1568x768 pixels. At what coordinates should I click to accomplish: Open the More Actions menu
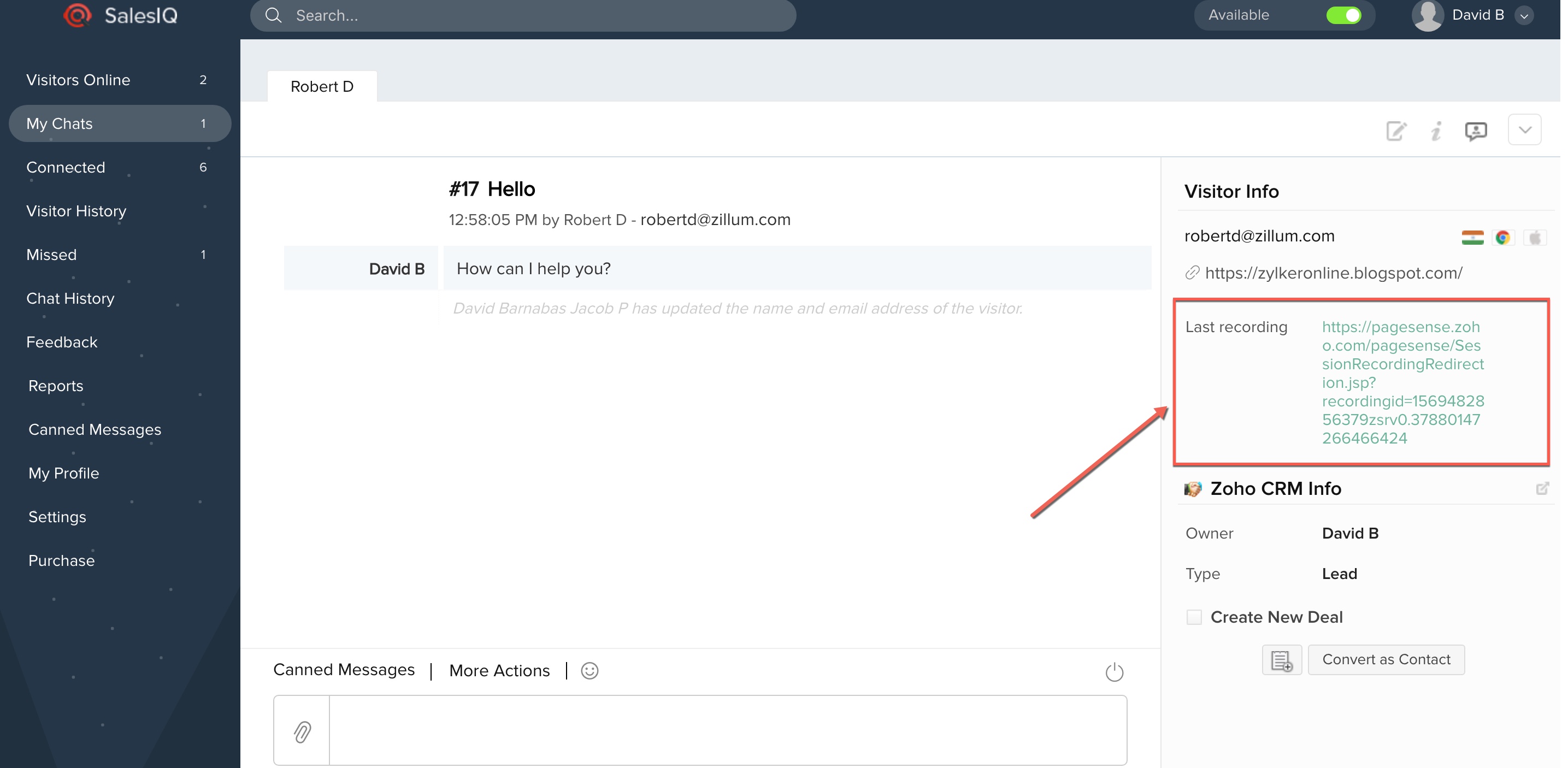tap(499, 671)
